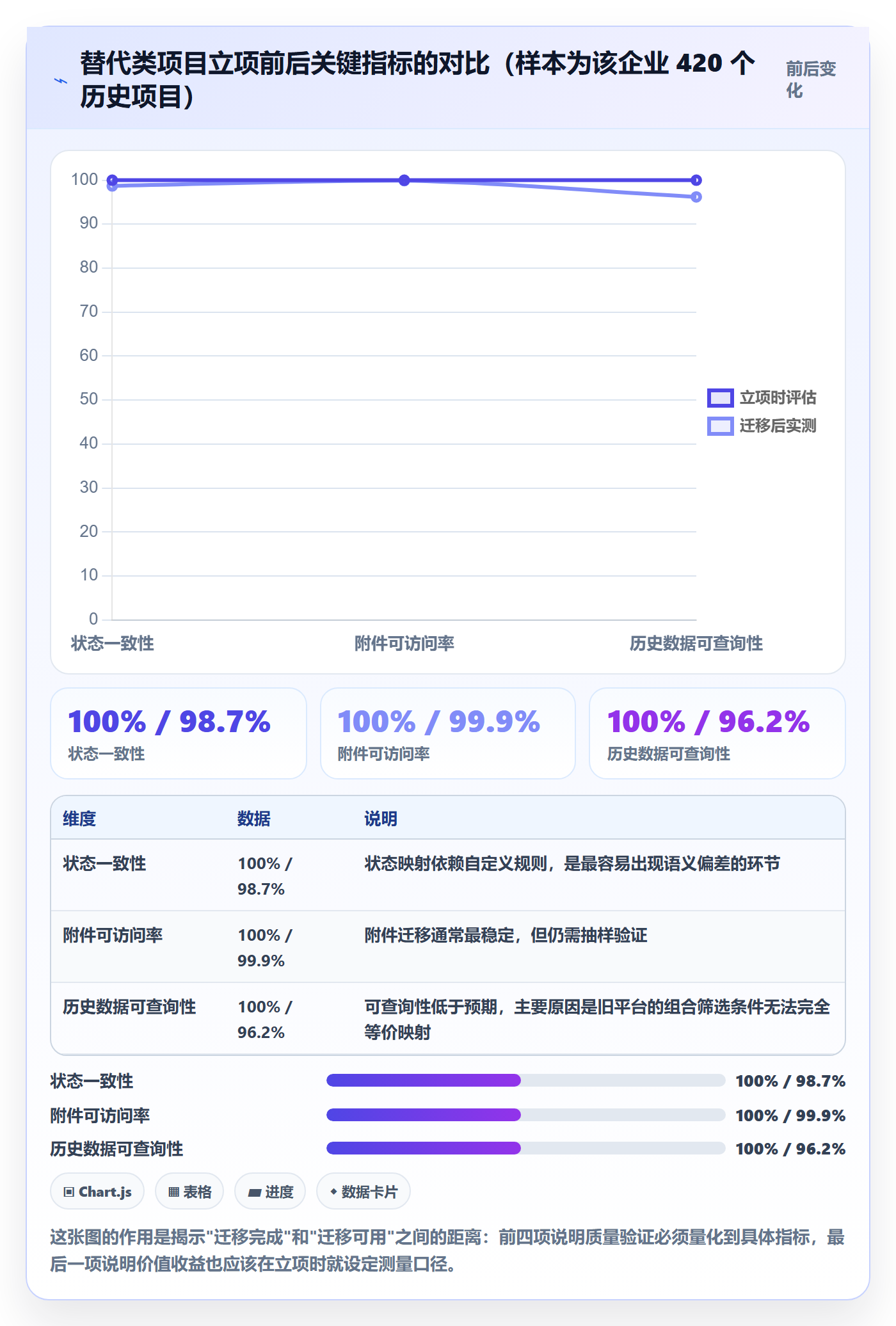The width and height of the screenshot is (896, 1326).
Task: Click the 附件迁移通常最稳定 description text
Action: 506,935
